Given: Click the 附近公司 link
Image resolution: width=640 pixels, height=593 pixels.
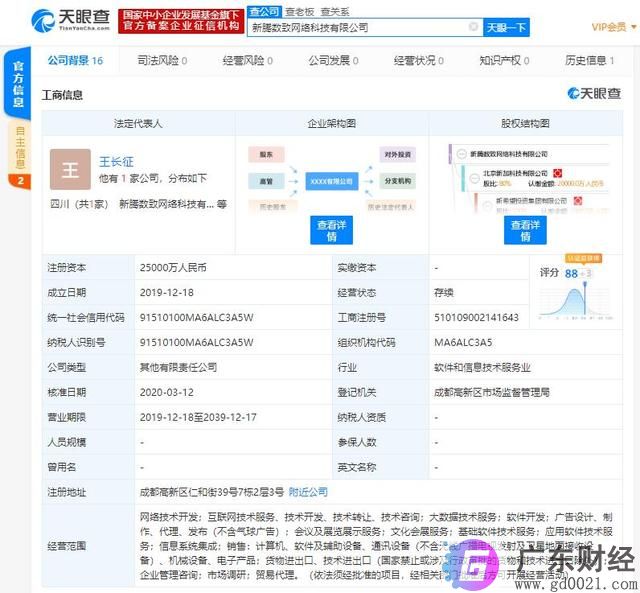Looking at the screenshot, I should pos(308,492).
